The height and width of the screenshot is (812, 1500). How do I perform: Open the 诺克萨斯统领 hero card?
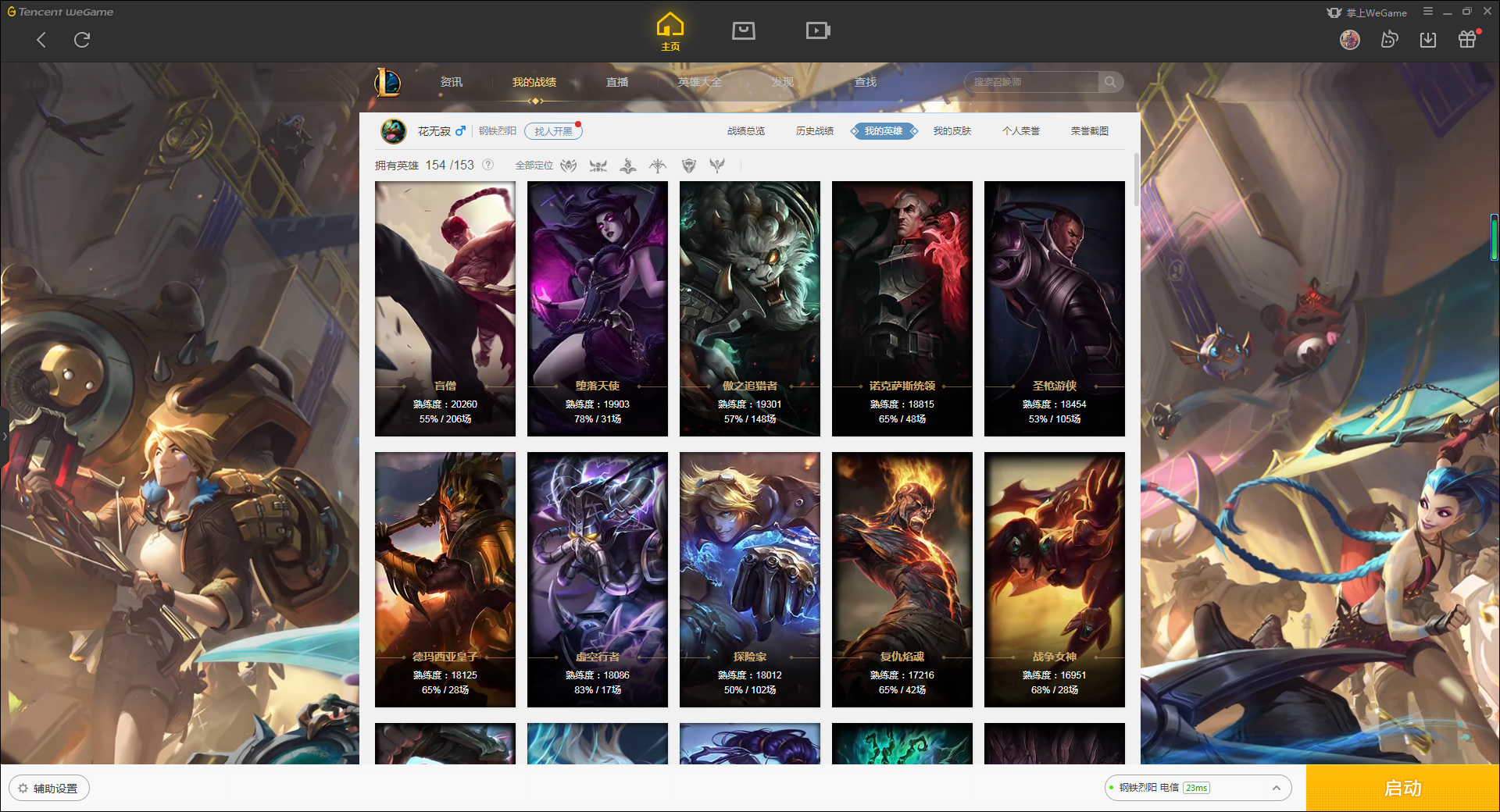pos(902,308)
